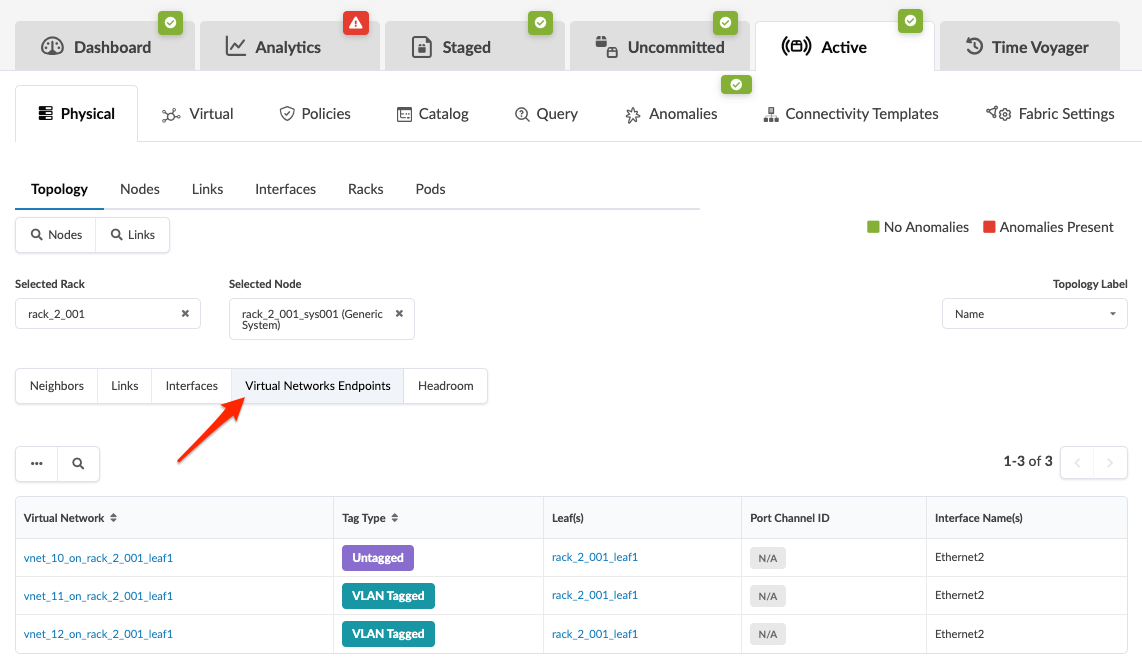Open the Topology Label dropdown
Viewport: 1142px width, 669px height.
(1034, 314)
